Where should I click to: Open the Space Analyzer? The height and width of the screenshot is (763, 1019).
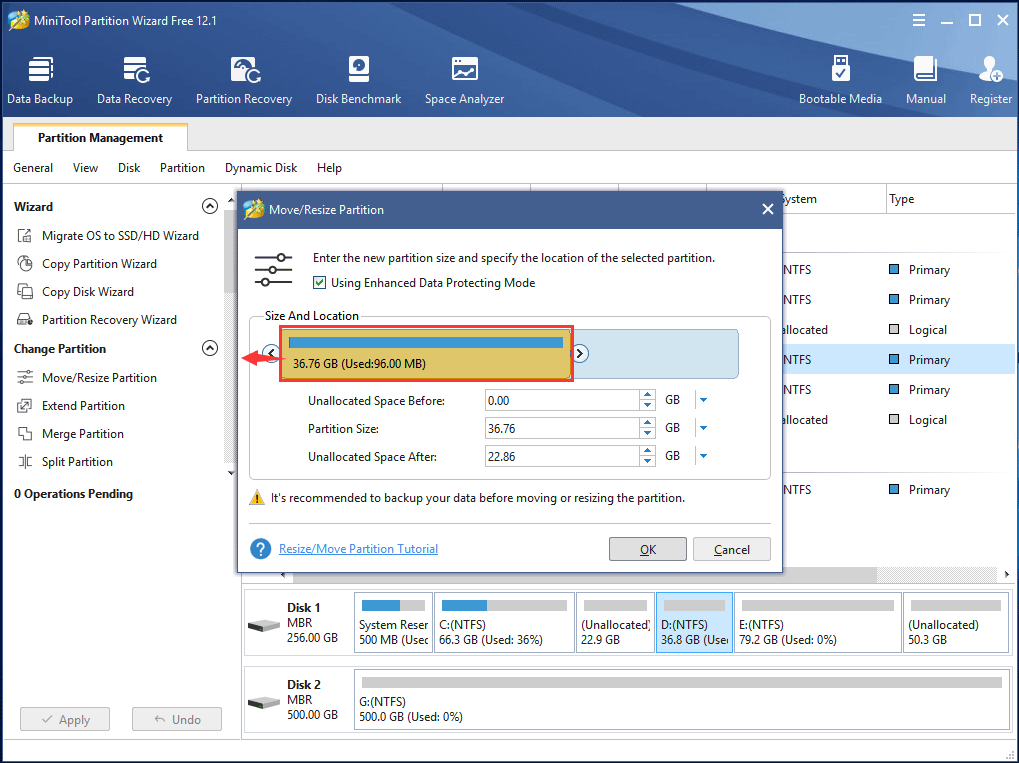point(464,81)
